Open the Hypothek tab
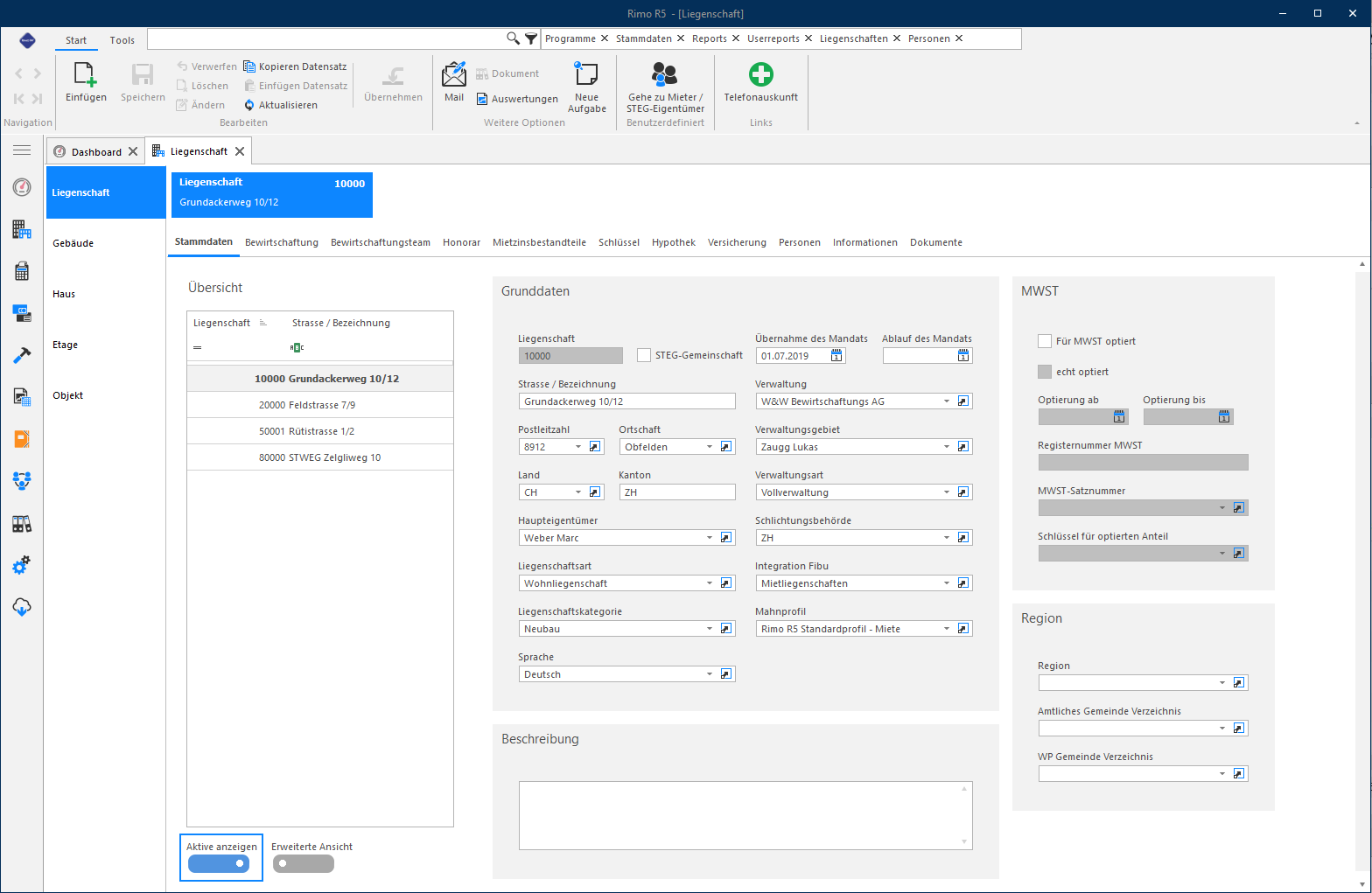Image resolution: width=1372 pixels, height=893 pixels. pos(674,242)
